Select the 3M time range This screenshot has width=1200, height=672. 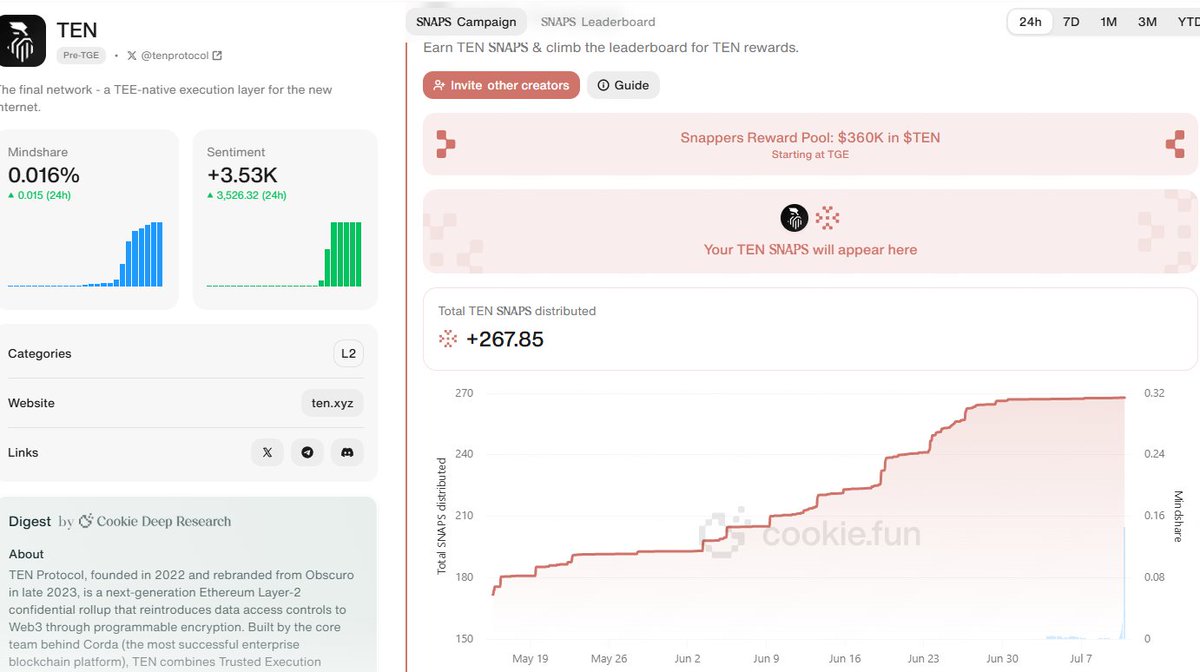1147,22
